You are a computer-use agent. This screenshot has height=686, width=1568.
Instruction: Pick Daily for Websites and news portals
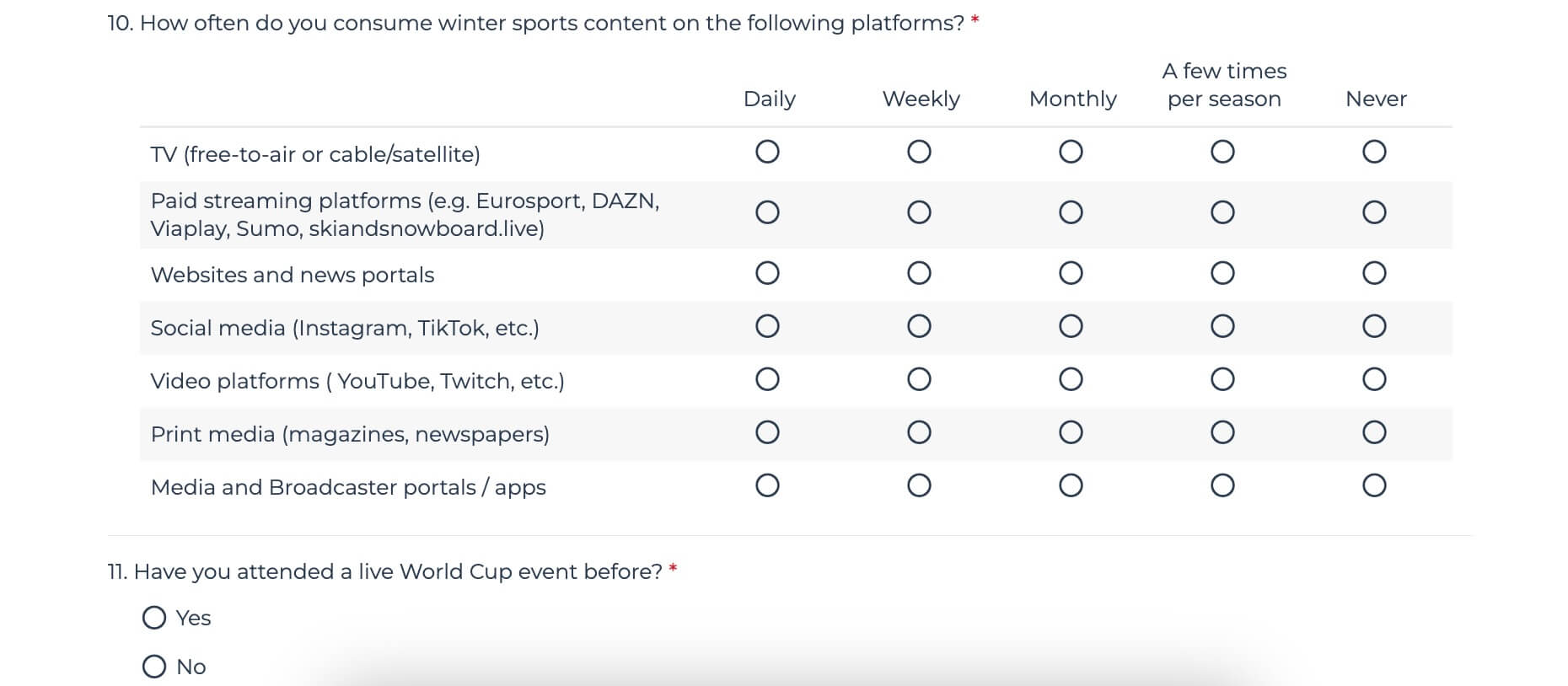coord(767,273)
